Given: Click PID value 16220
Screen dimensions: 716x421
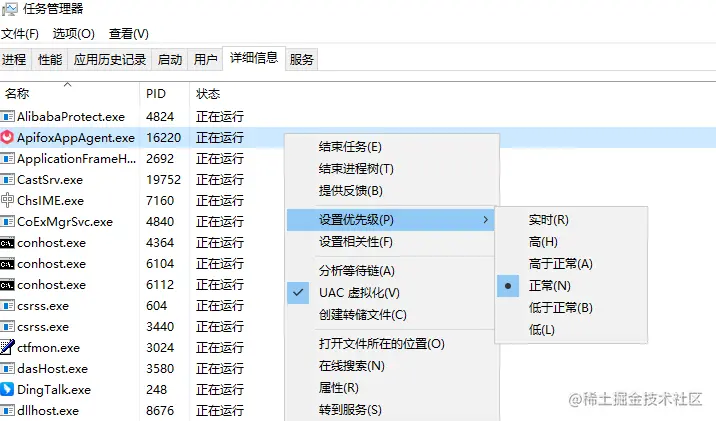Looking at the screenshot, I should [163, 138].
